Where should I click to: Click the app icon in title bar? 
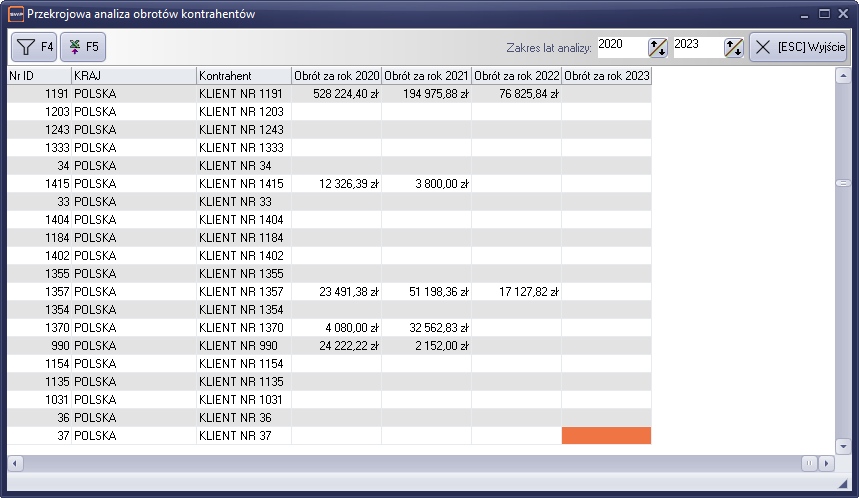(15, 14)
